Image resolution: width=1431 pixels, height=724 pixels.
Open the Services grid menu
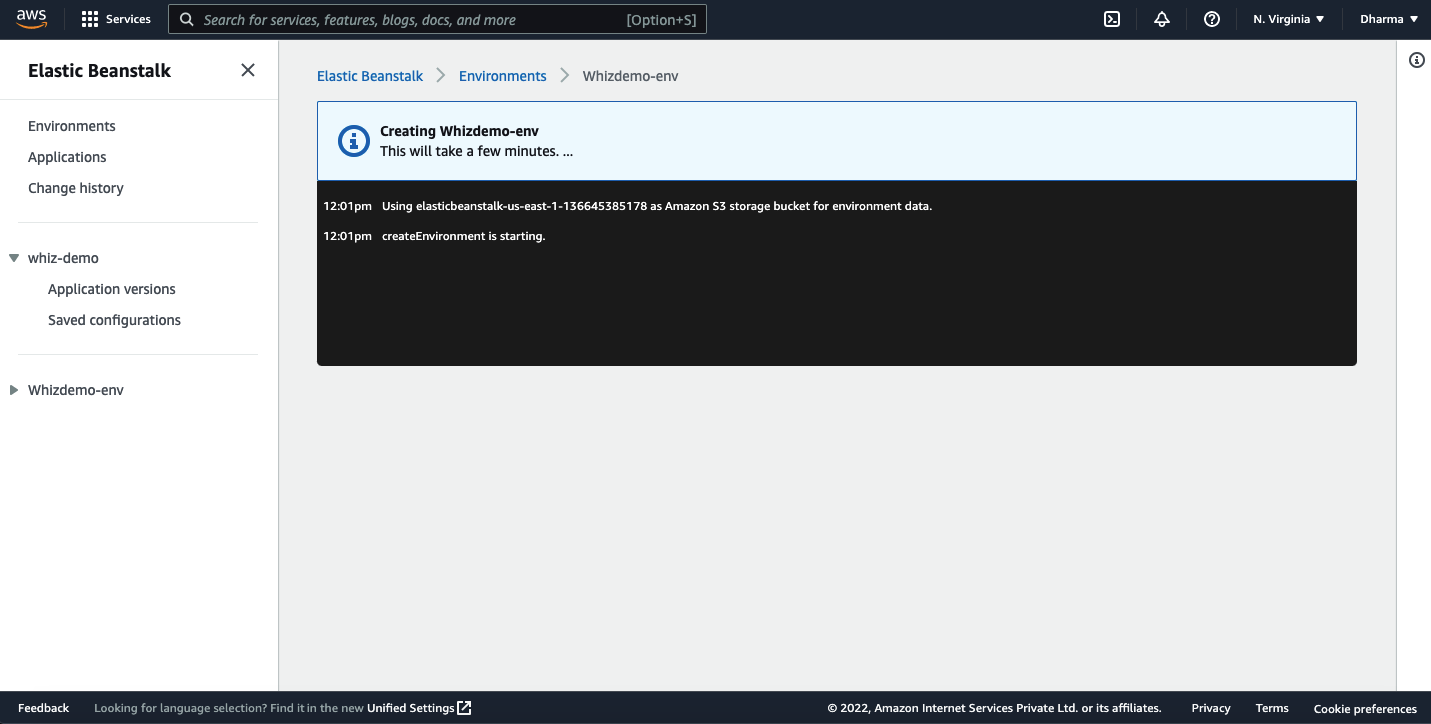point(90,19)
